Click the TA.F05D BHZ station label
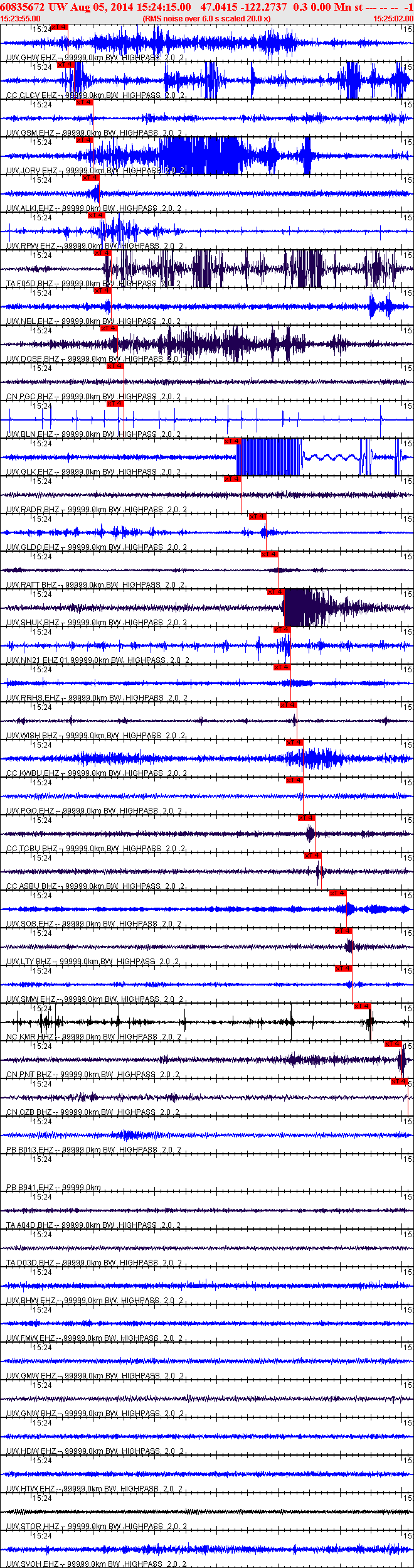The height and width of the screenshot is (1568, 414). [30, 284]
